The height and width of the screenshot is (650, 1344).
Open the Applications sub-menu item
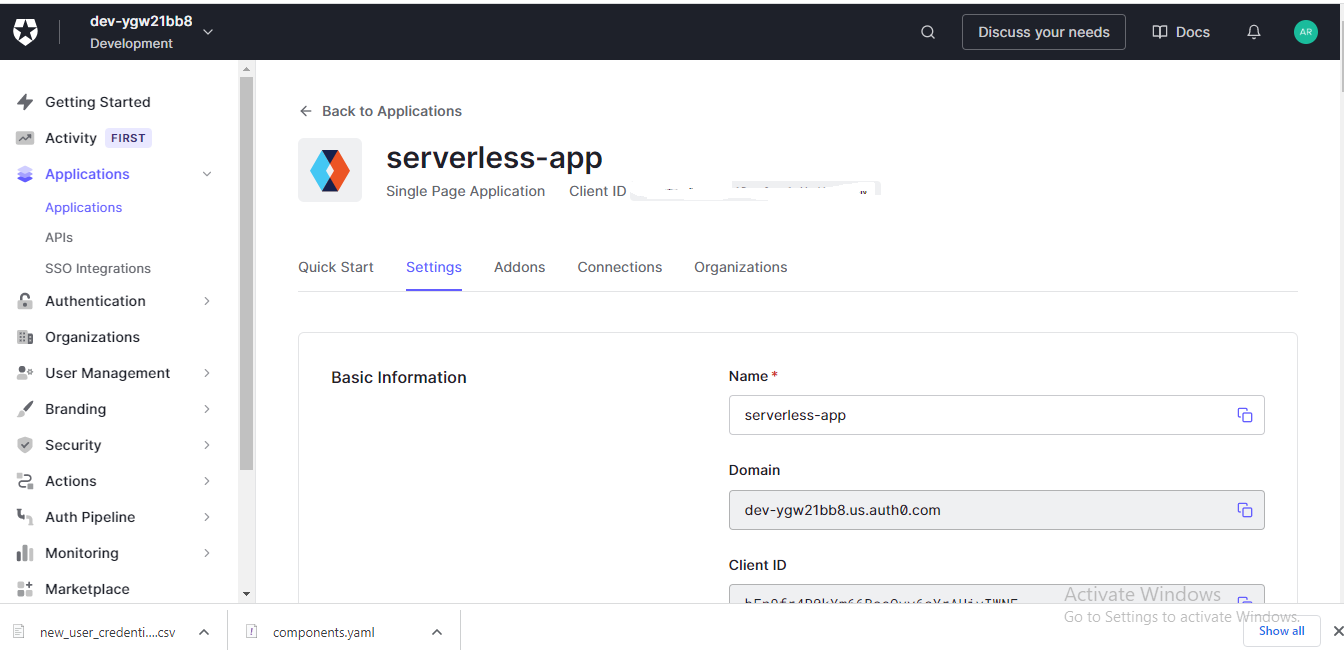point(84,207)
